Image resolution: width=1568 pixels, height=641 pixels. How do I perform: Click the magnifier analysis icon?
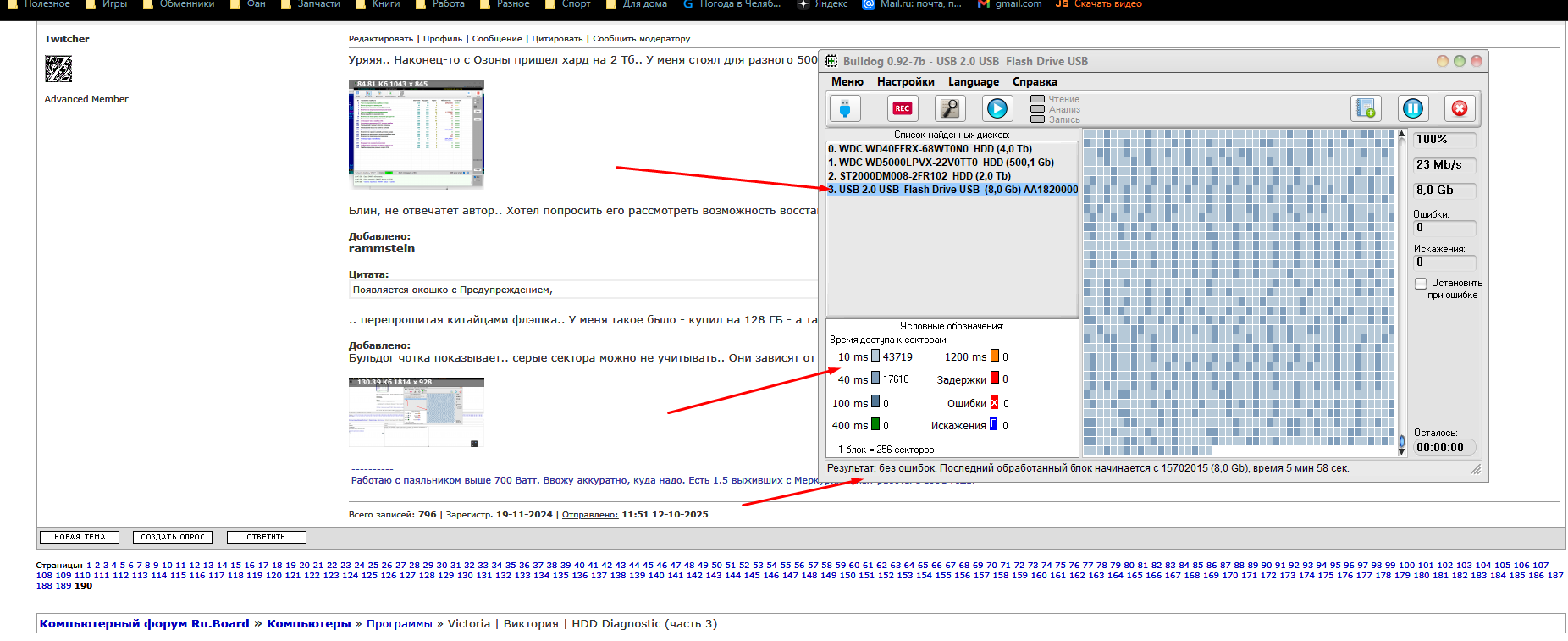coord(950,108)
